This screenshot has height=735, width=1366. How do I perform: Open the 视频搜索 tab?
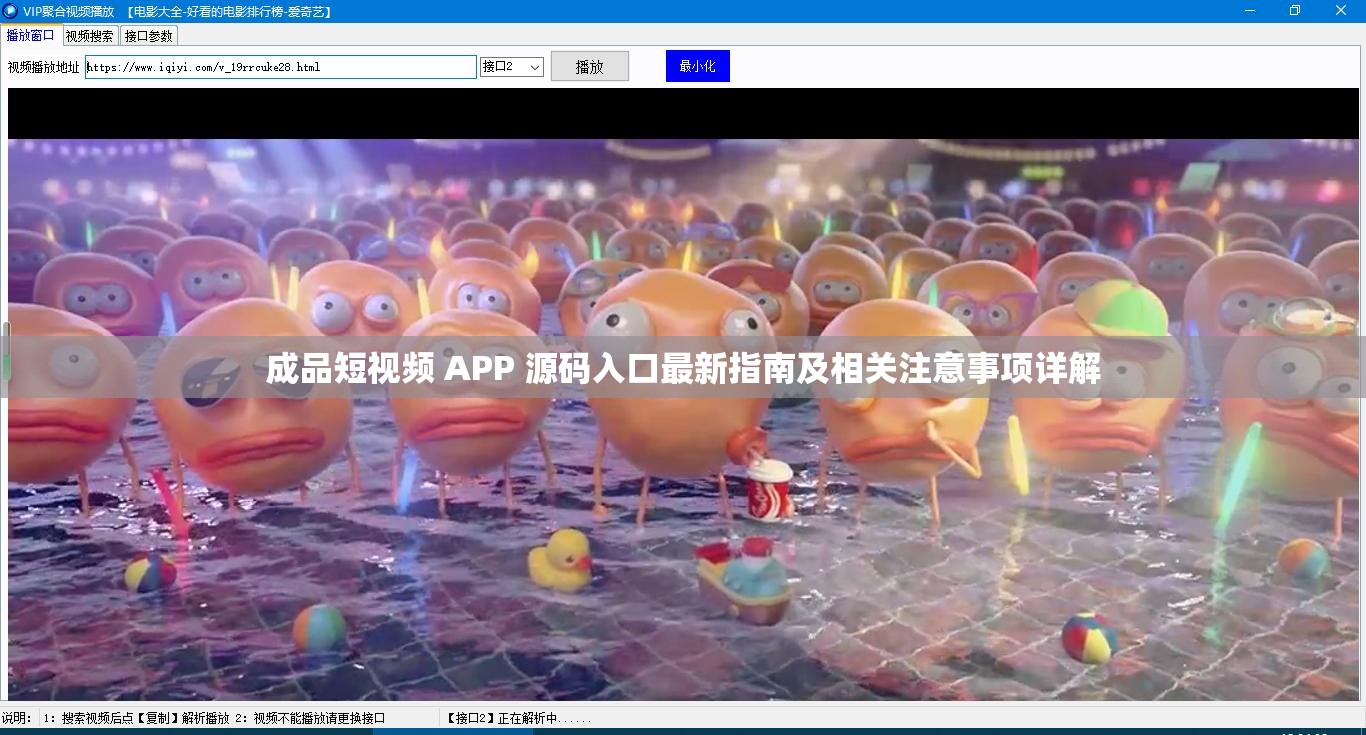90,36
